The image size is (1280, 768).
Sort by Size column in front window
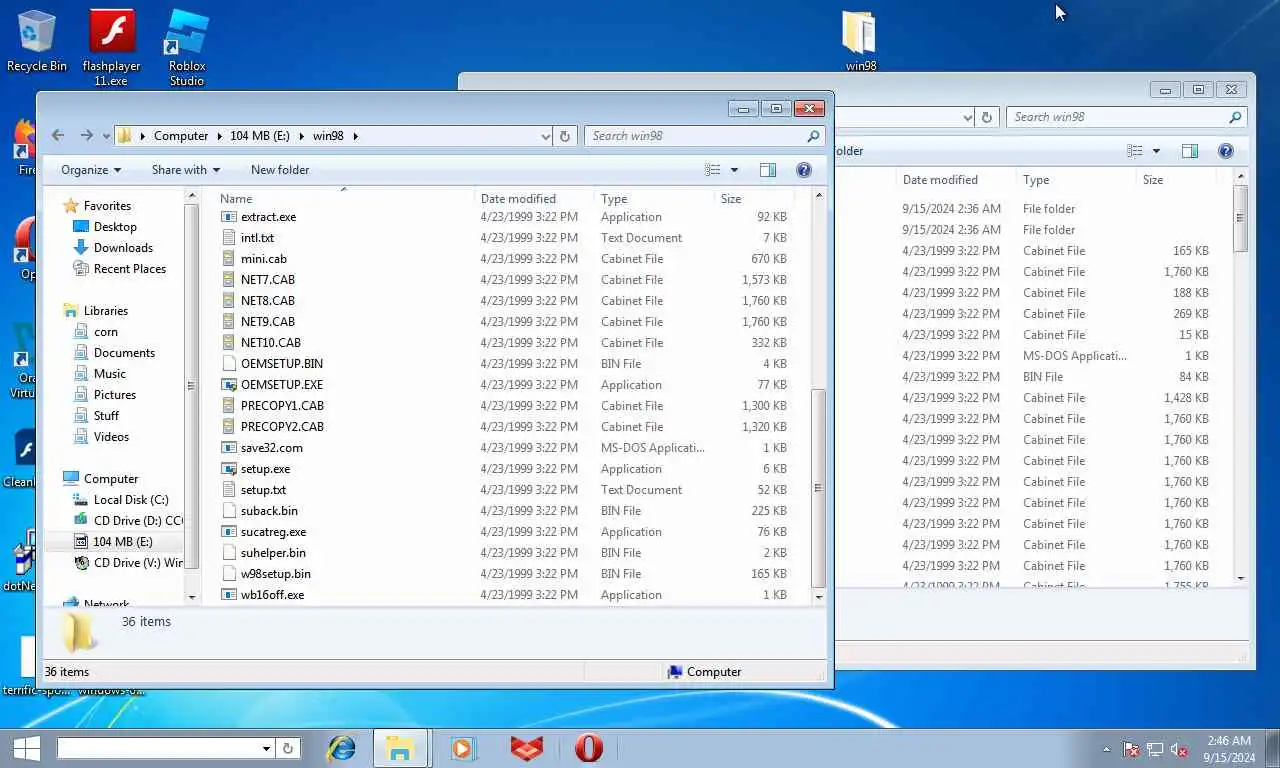click(756, 198)
